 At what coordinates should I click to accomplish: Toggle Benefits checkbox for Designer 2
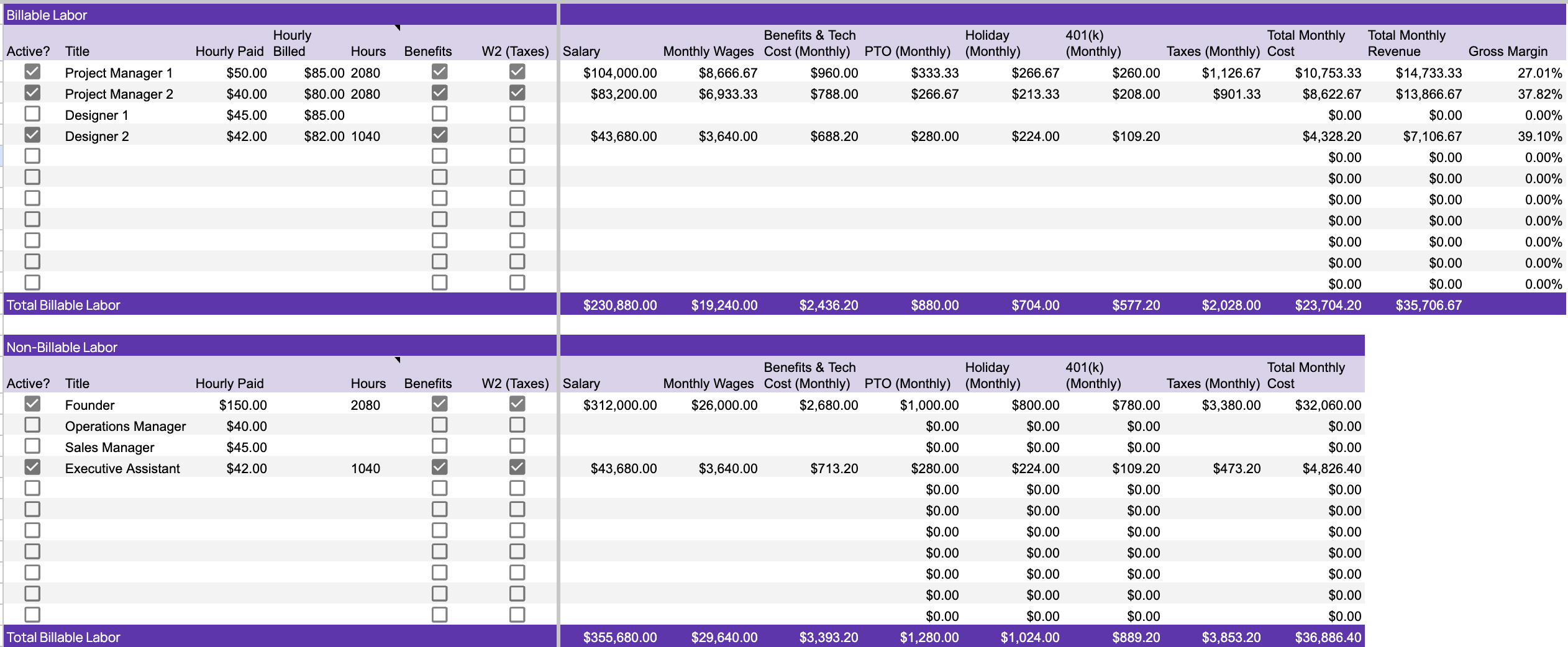pos(439,135)
